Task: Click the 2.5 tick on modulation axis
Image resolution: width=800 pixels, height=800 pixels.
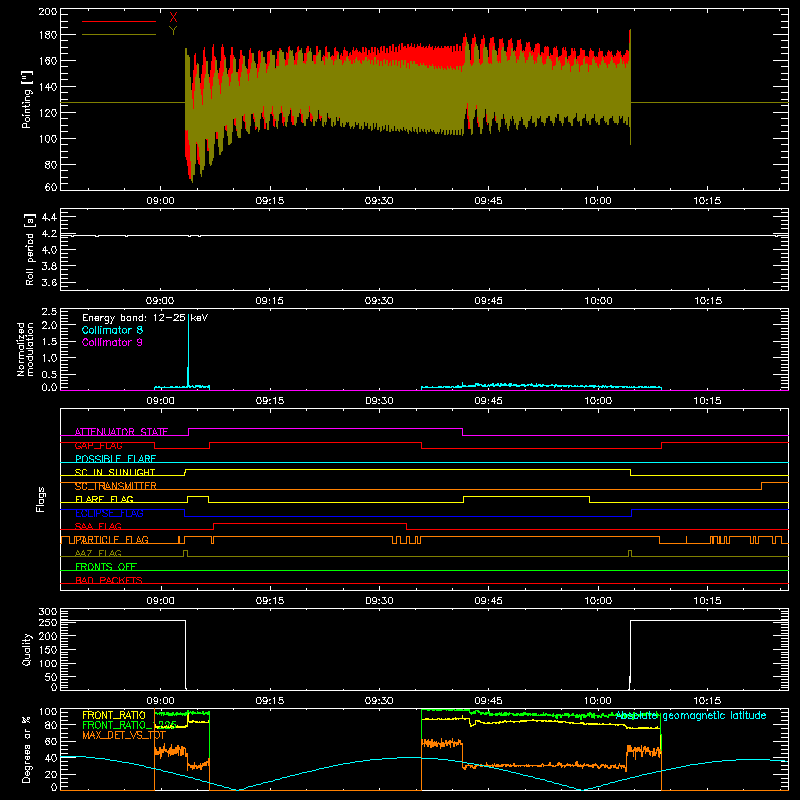Action: pos(49,312)
